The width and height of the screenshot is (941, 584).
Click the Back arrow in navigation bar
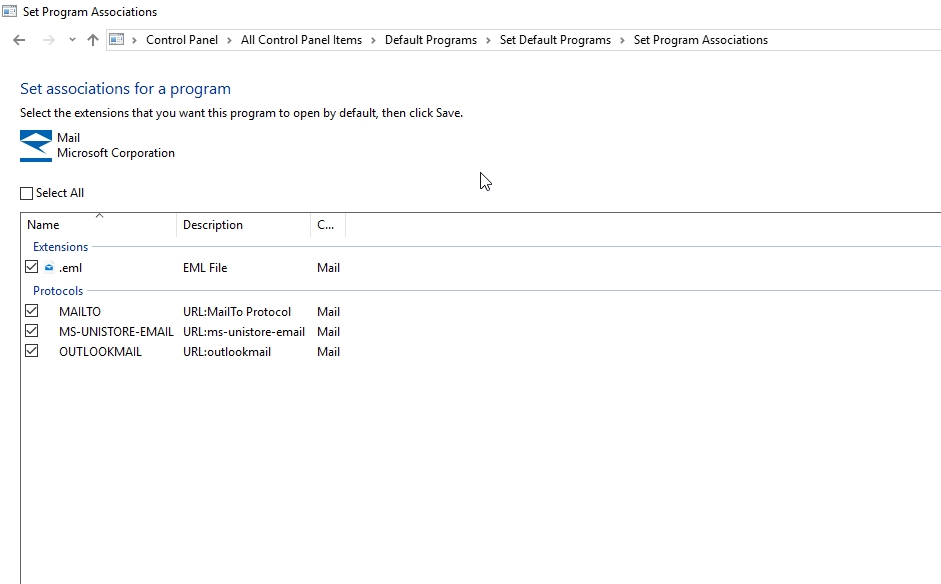(19, 40)
